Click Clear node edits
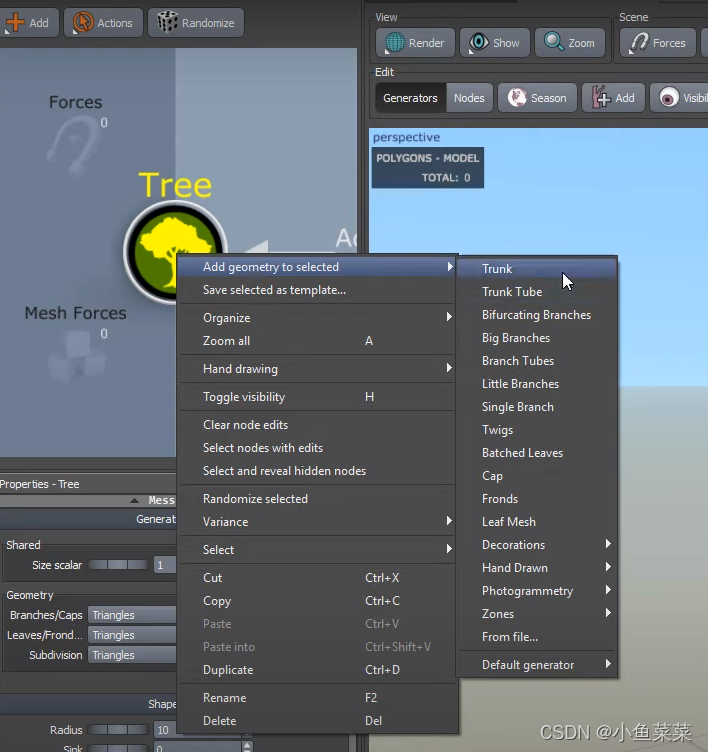Image resolution: width=708 pixels, height=752 pixels. point(317,424)
